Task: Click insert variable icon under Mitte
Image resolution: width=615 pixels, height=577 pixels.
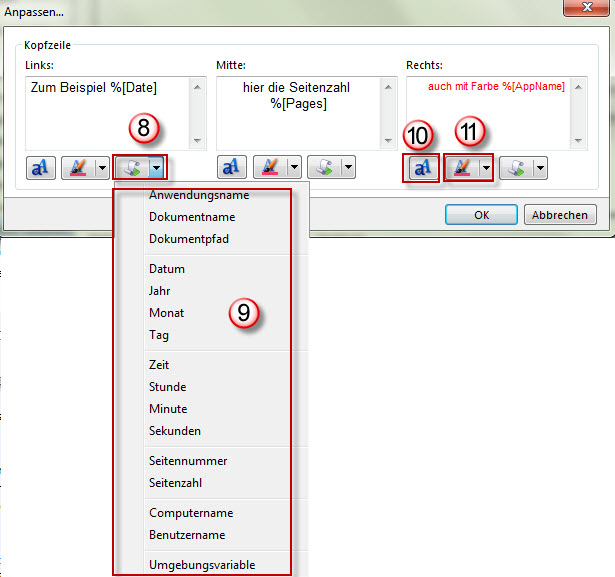Action: click(324, 167)
